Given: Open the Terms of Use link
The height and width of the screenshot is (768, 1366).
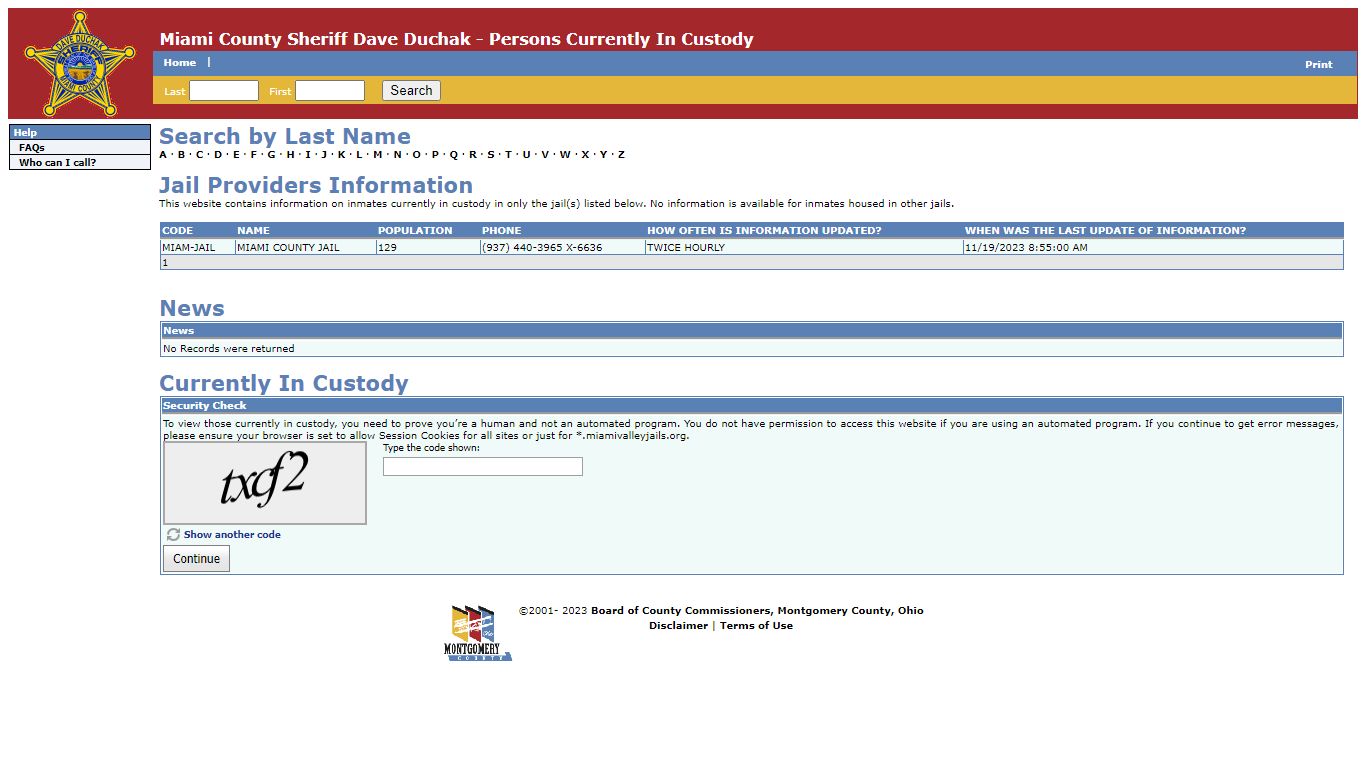Looking at the screenshot, I should (756, 626).
